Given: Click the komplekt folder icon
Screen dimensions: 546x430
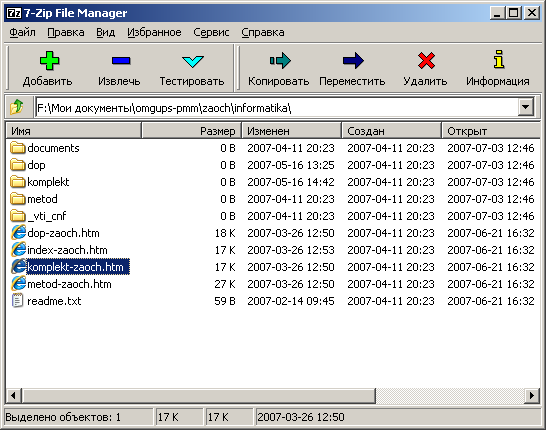Looking at the screenshot, I should 17,182.
